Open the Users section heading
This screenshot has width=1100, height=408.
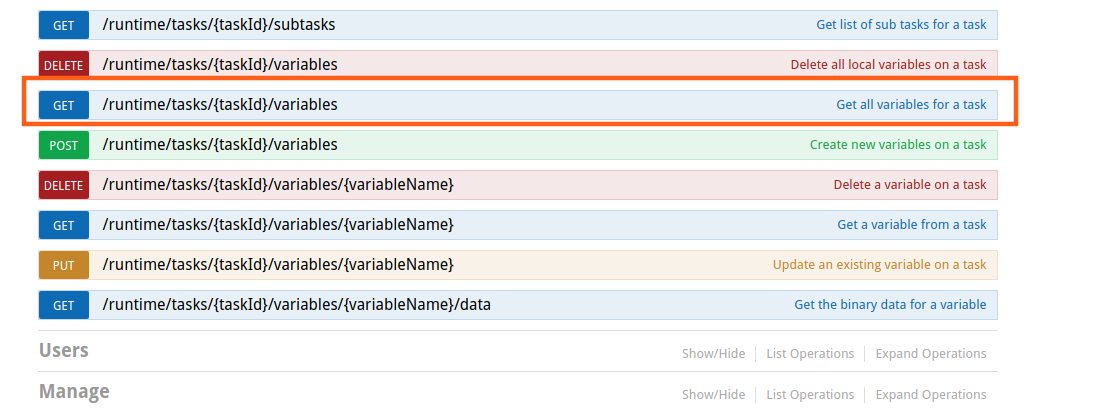pos(64,350)
